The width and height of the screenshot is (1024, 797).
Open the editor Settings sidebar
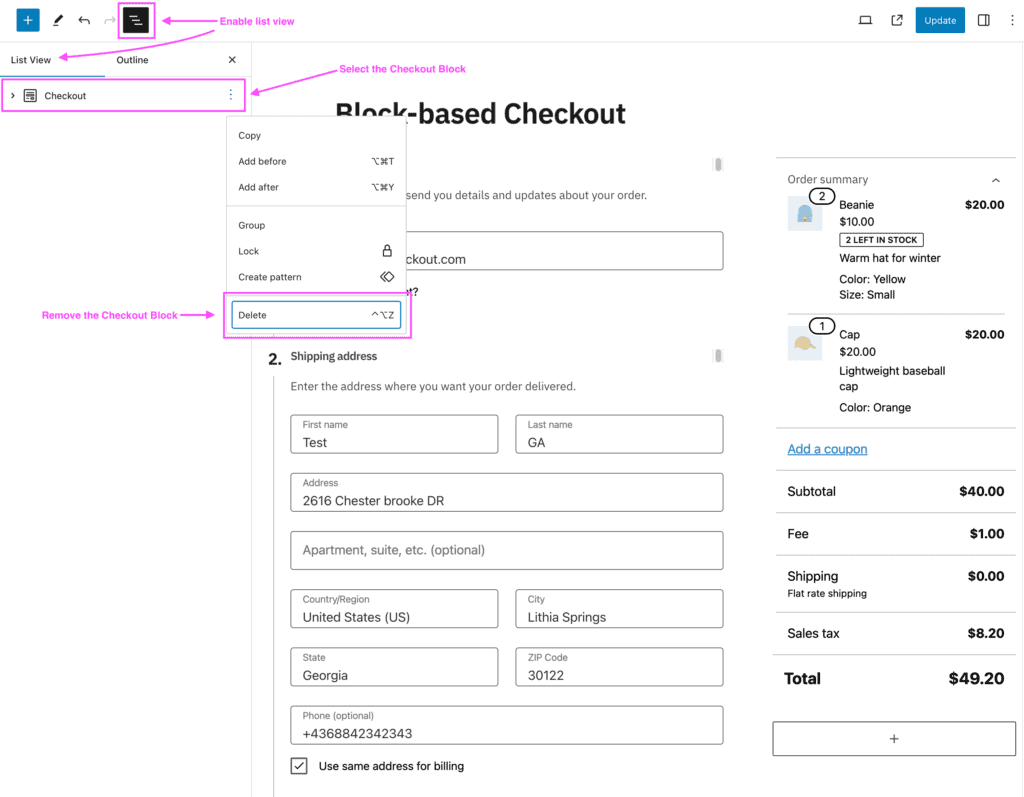pyautogui.click(x=983, y=20)
